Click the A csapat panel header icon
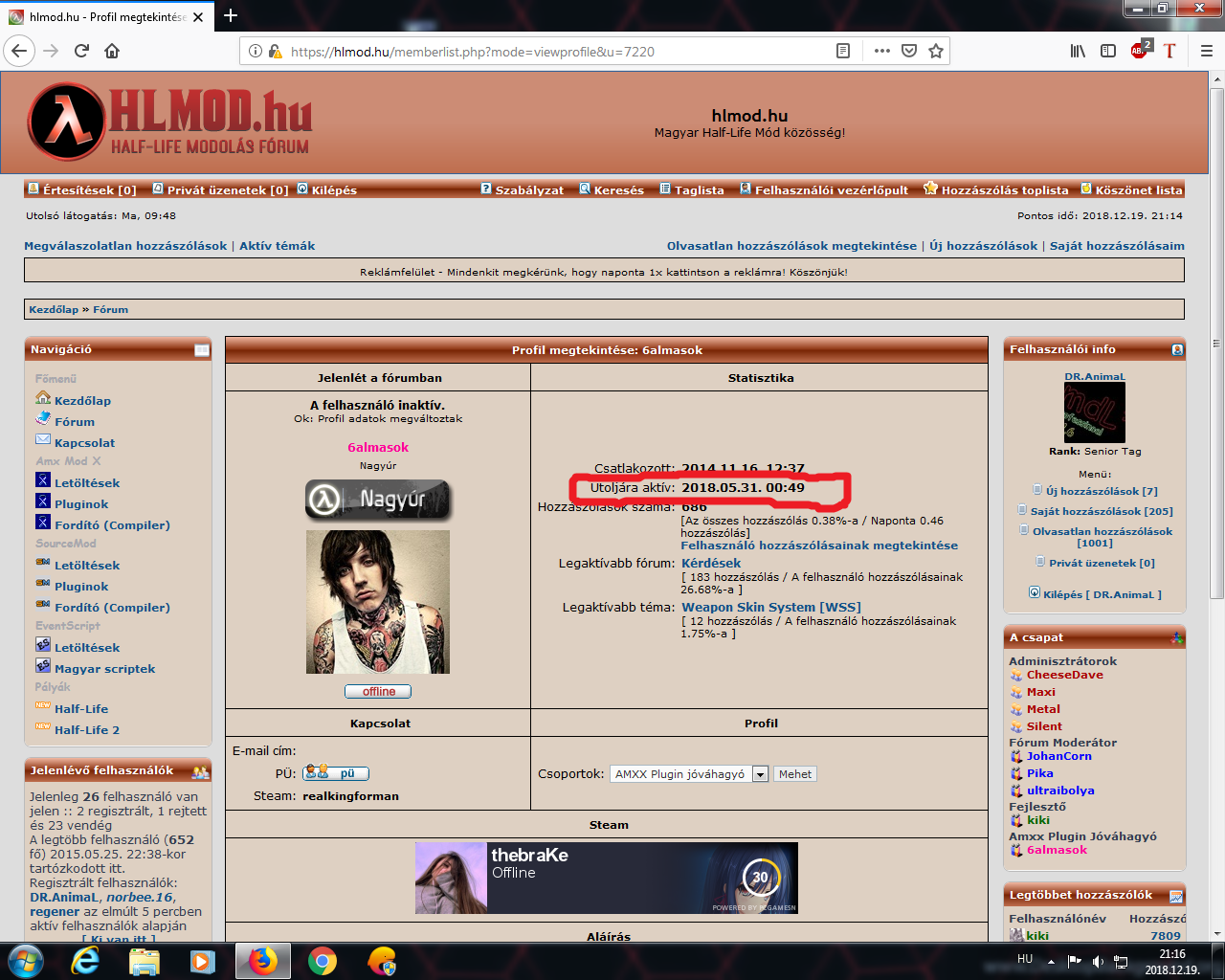Viewport: 1225px width, 980px height. pyautogui.click(x=1177, y=637)
